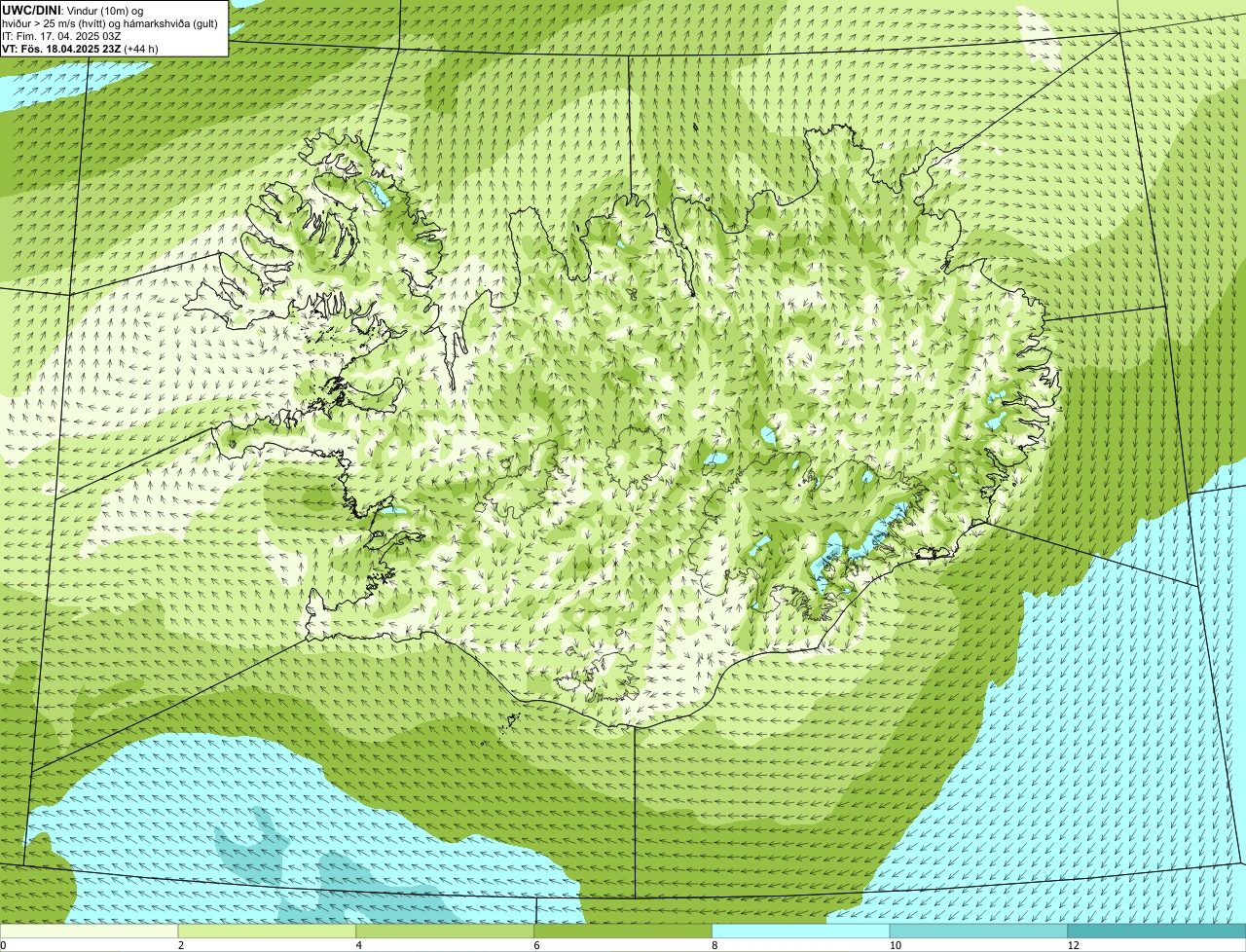Screen dimensions: 1246x952
Task: Click the 'VT: Fös. 18.04.2025 23Z' valid time
Action: click(x=61, y=49)
